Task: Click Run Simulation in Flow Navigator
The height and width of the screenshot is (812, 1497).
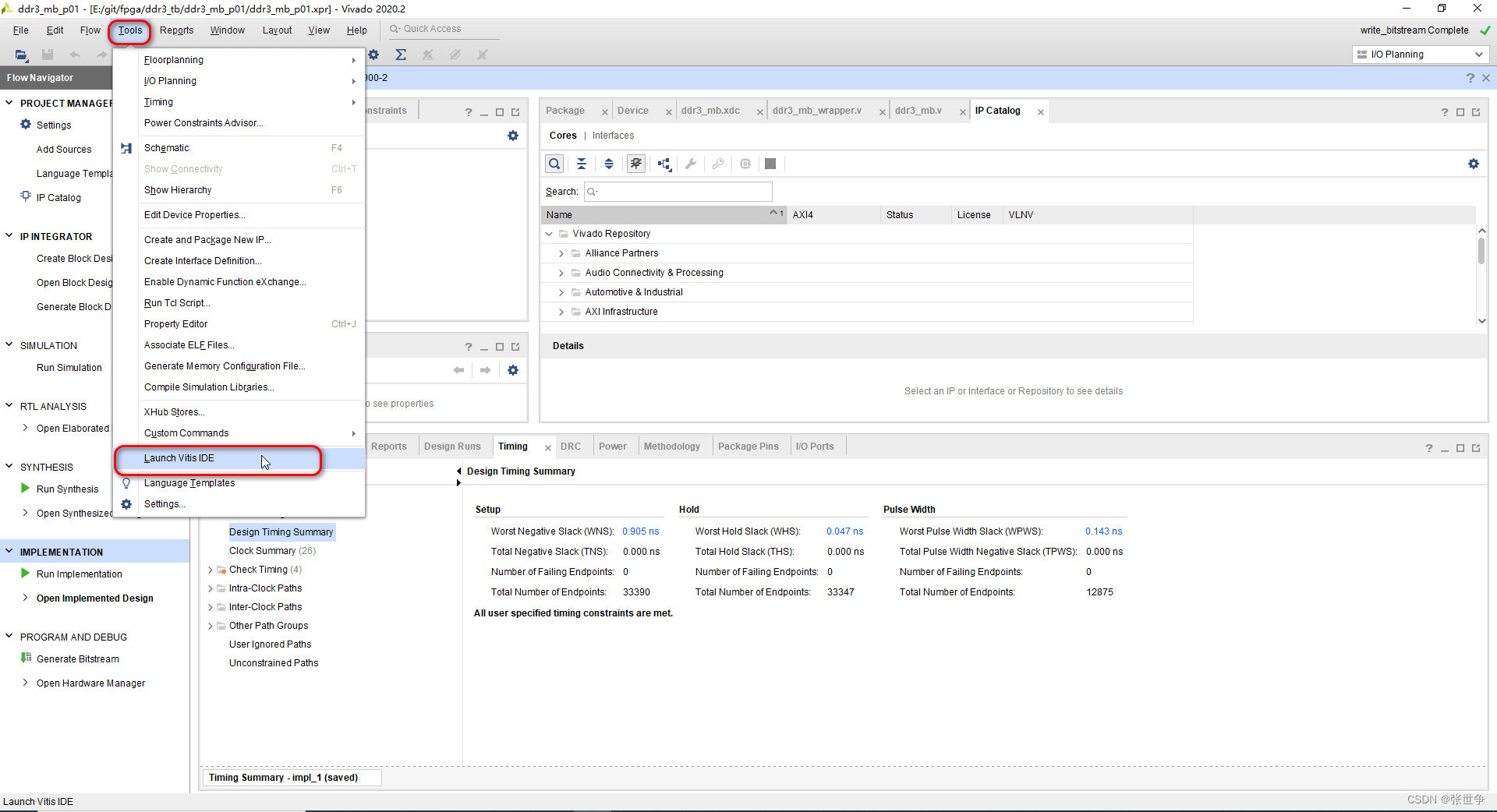Action: (x=69, y=368)
